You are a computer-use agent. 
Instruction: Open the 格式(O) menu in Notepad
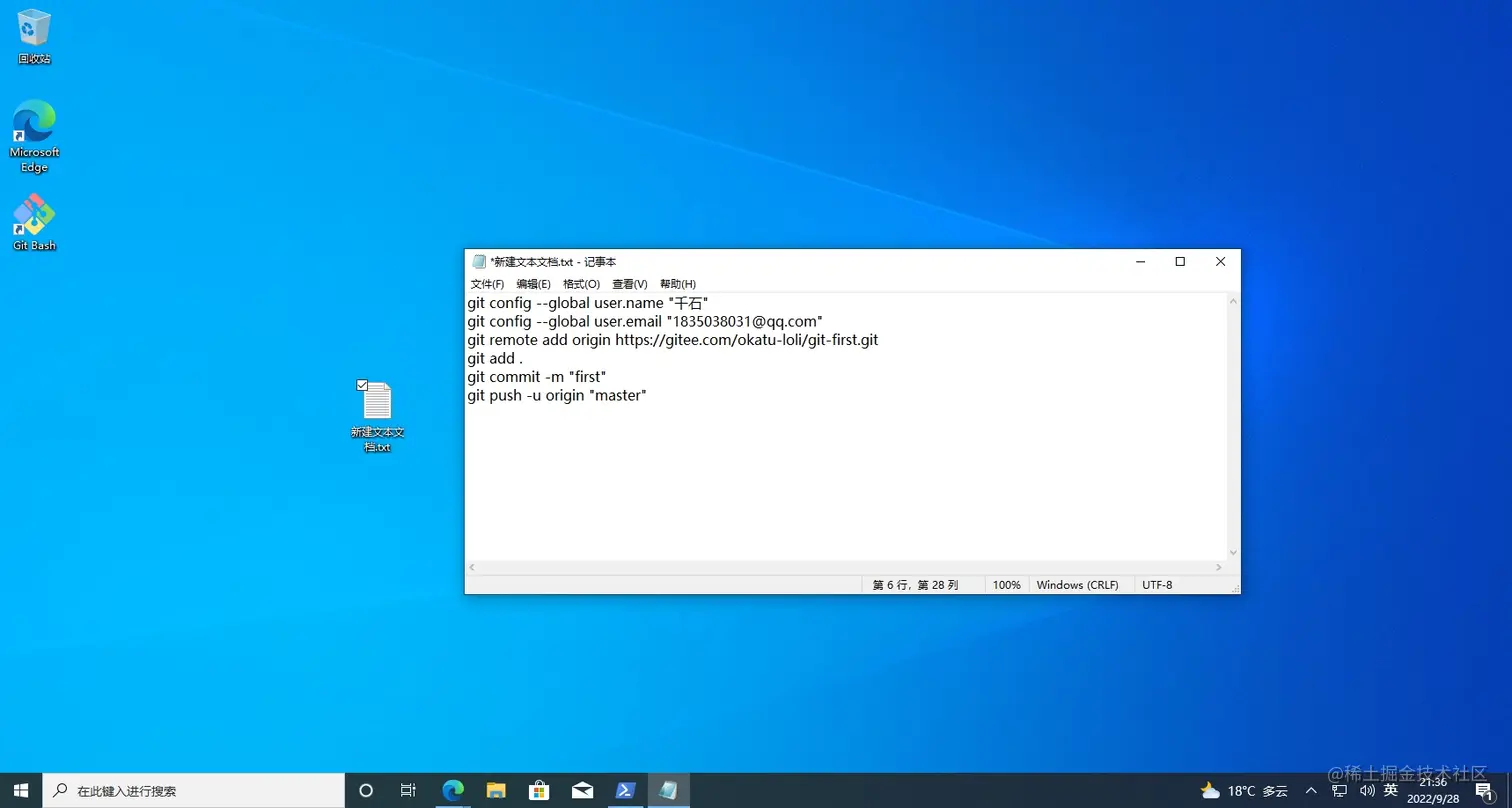point(581,284)
